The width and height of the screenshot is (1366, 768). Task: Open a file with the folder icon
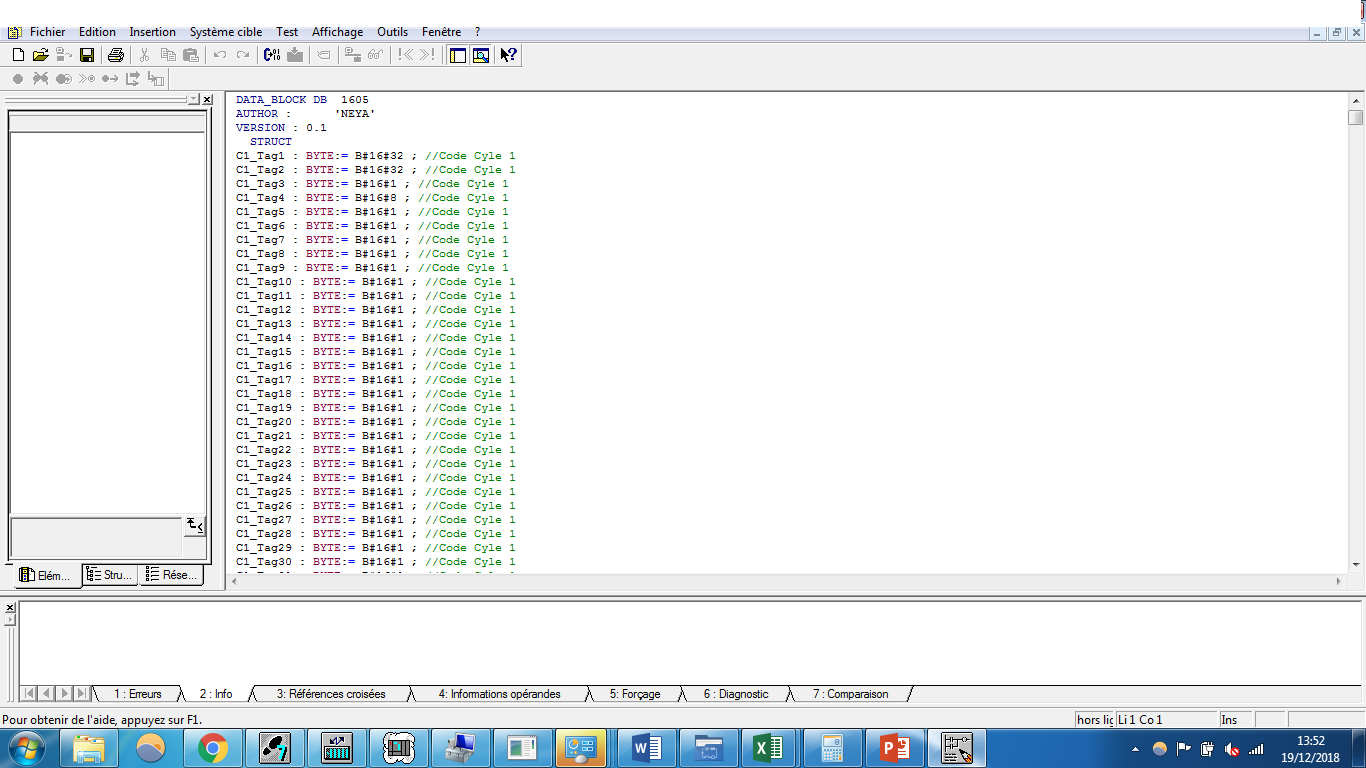click(40, 55)
